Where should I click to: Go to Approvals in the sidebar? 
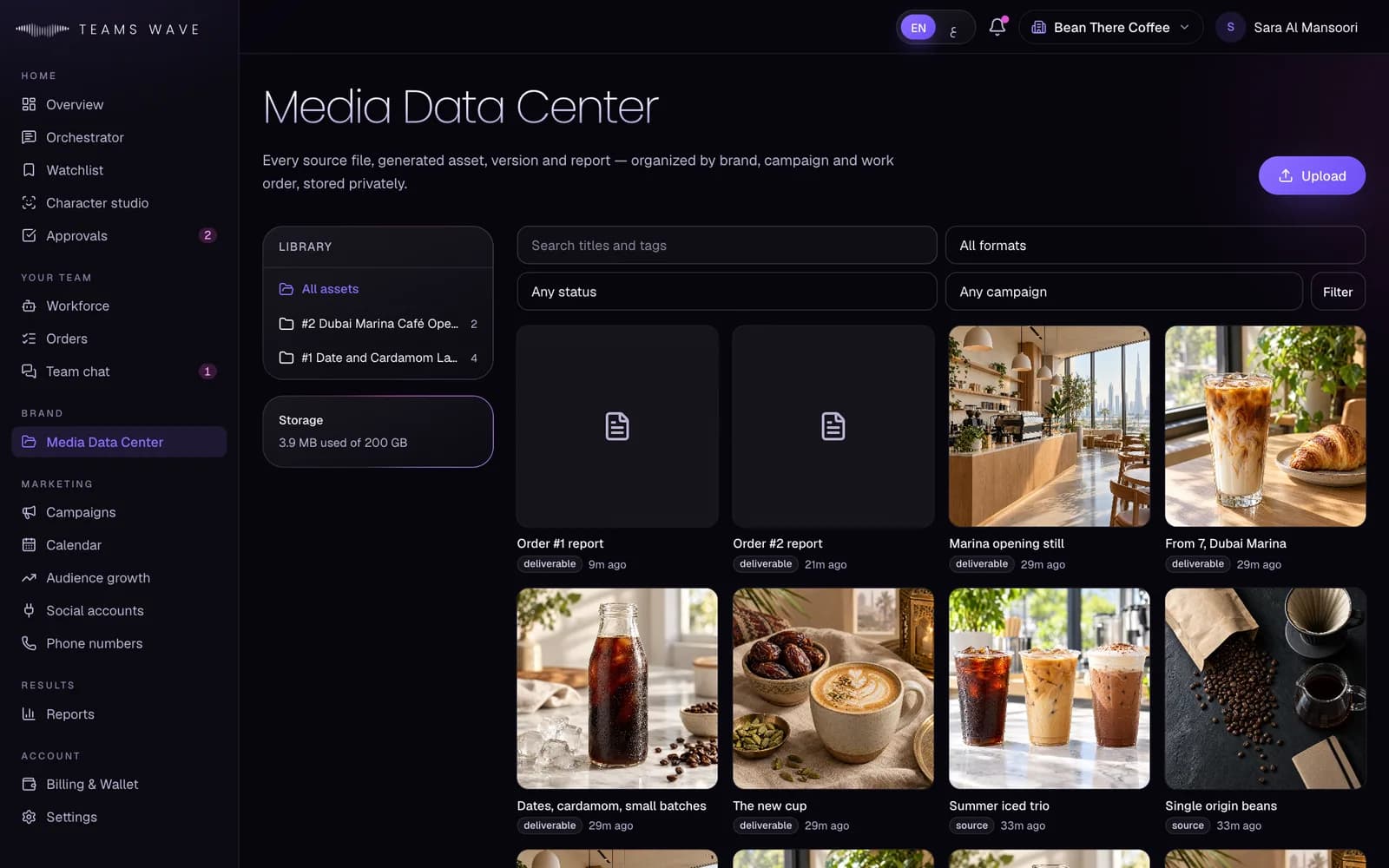(119, 235)
